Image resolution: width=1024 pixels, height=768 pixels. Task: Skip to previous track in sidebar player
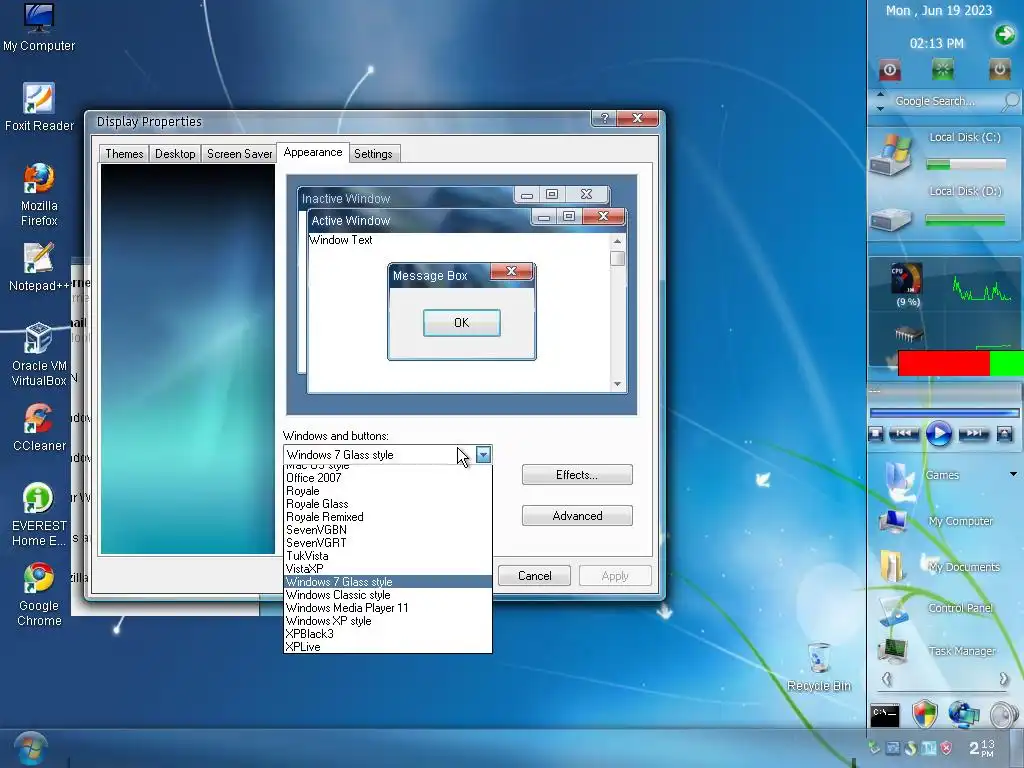(904, 433)
